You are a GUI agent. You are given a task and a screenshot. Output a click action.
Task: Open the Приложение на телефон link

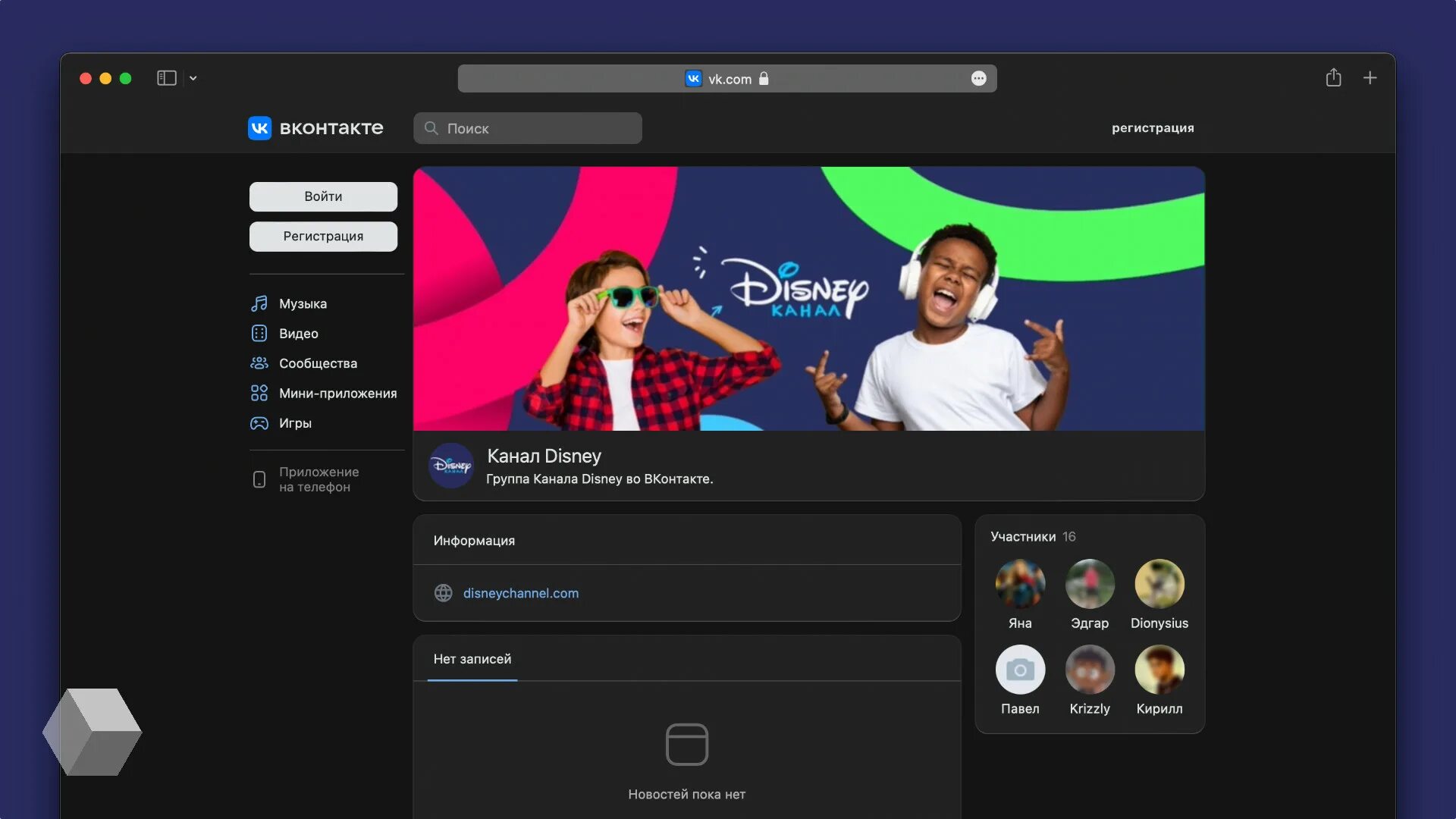click(318, 479)
